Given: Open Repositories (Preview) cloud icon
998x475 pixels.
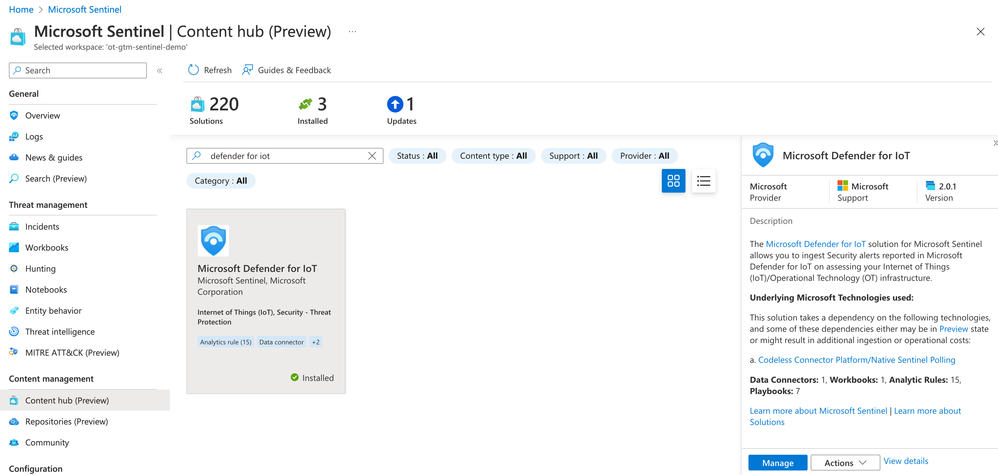Looking at the screenshot, I should pos(14,422).
